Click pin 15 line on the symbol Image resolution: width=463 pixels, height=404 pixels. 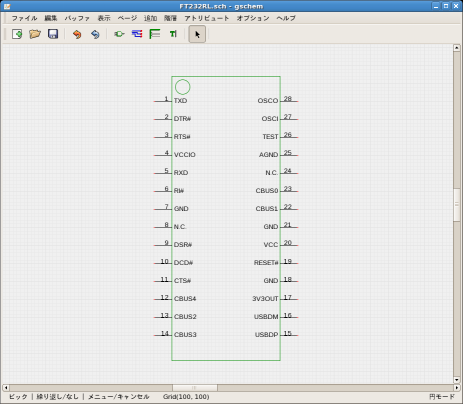[x=289, y=335]
